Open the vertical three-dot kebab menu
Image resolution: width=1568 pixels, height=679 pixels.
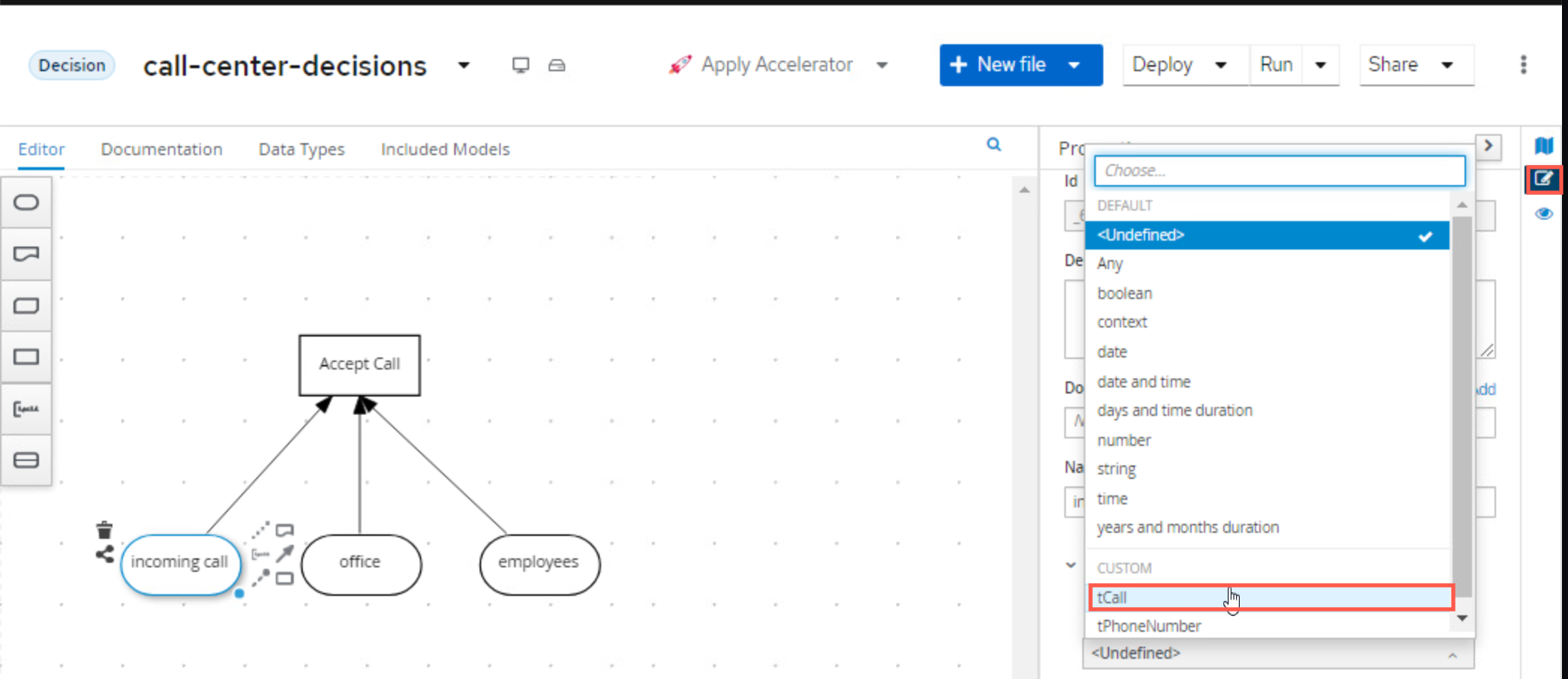point(1523,65)
